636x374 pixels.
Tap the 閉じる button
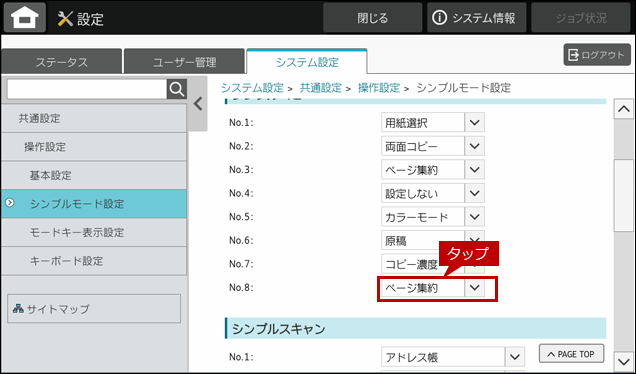pos(372,18)
